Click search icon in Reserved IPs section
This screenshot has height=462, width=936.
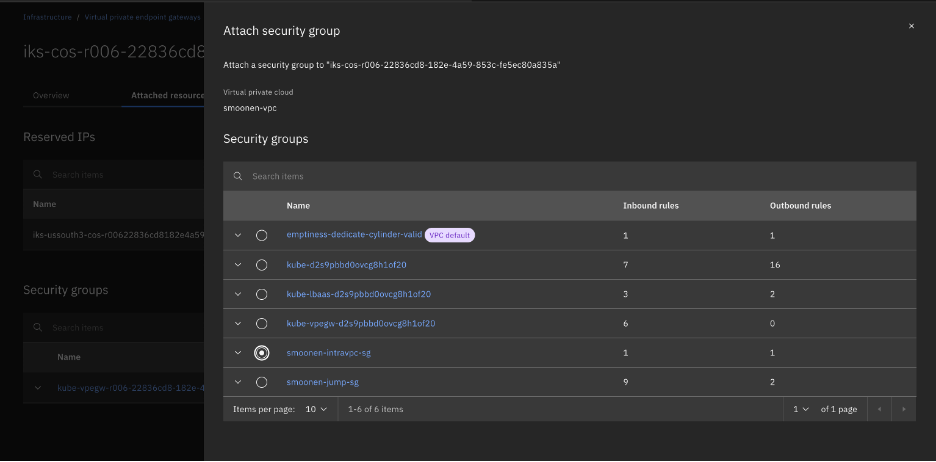click(38, 175)
